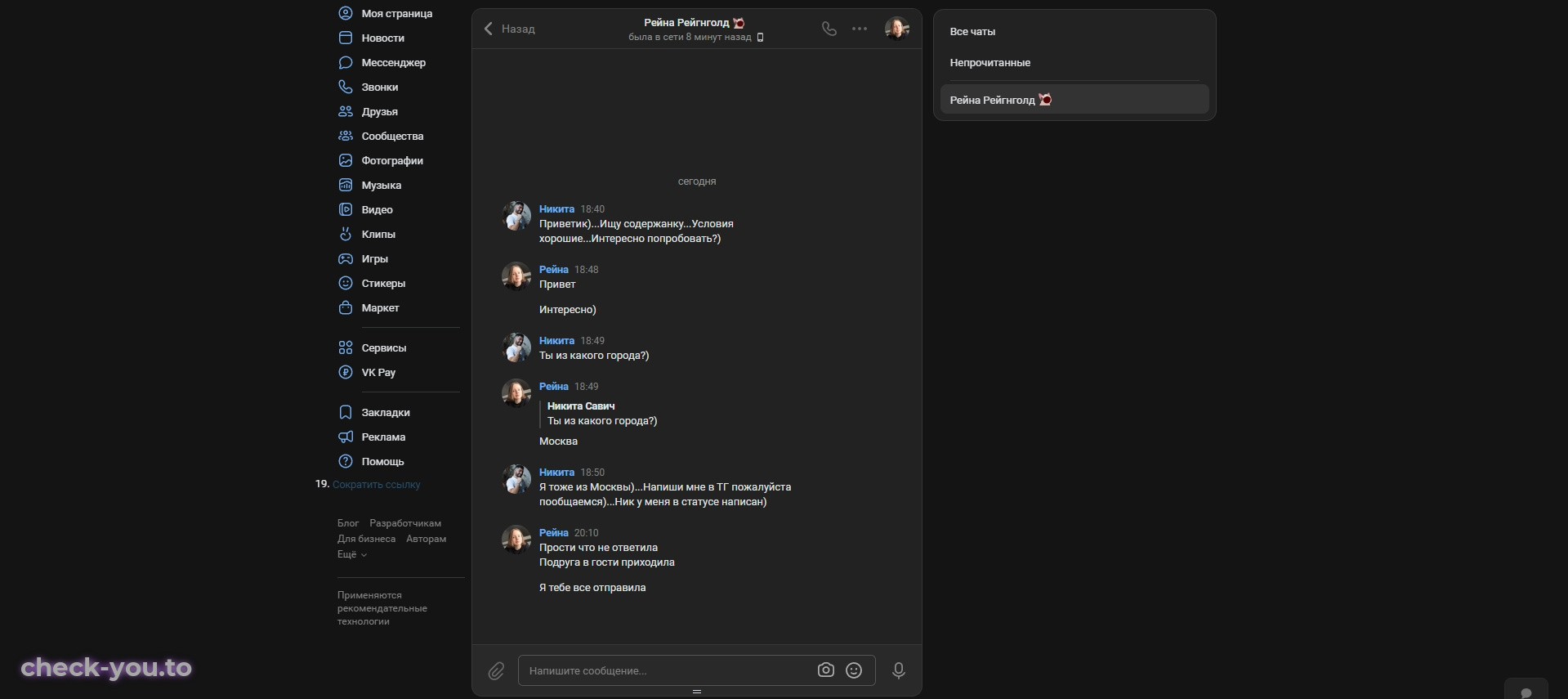The width and height of the screenshot is (1568, 699).
Task: Open header avatar of Рейна Рейнголд
Action: pos(897,29)
